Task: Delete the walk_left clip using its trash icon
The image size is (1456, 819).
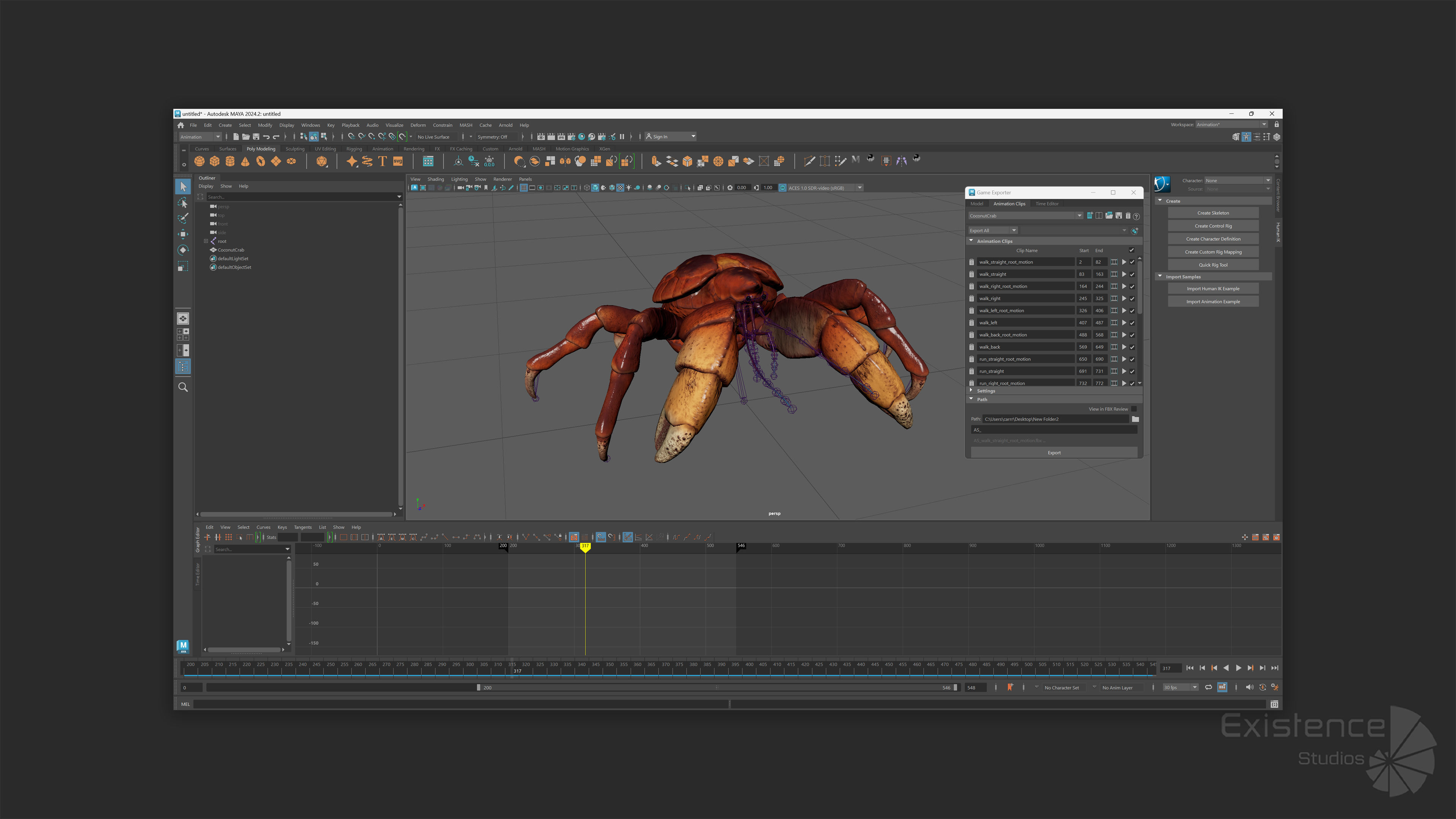Action: (x=971, y=323)
